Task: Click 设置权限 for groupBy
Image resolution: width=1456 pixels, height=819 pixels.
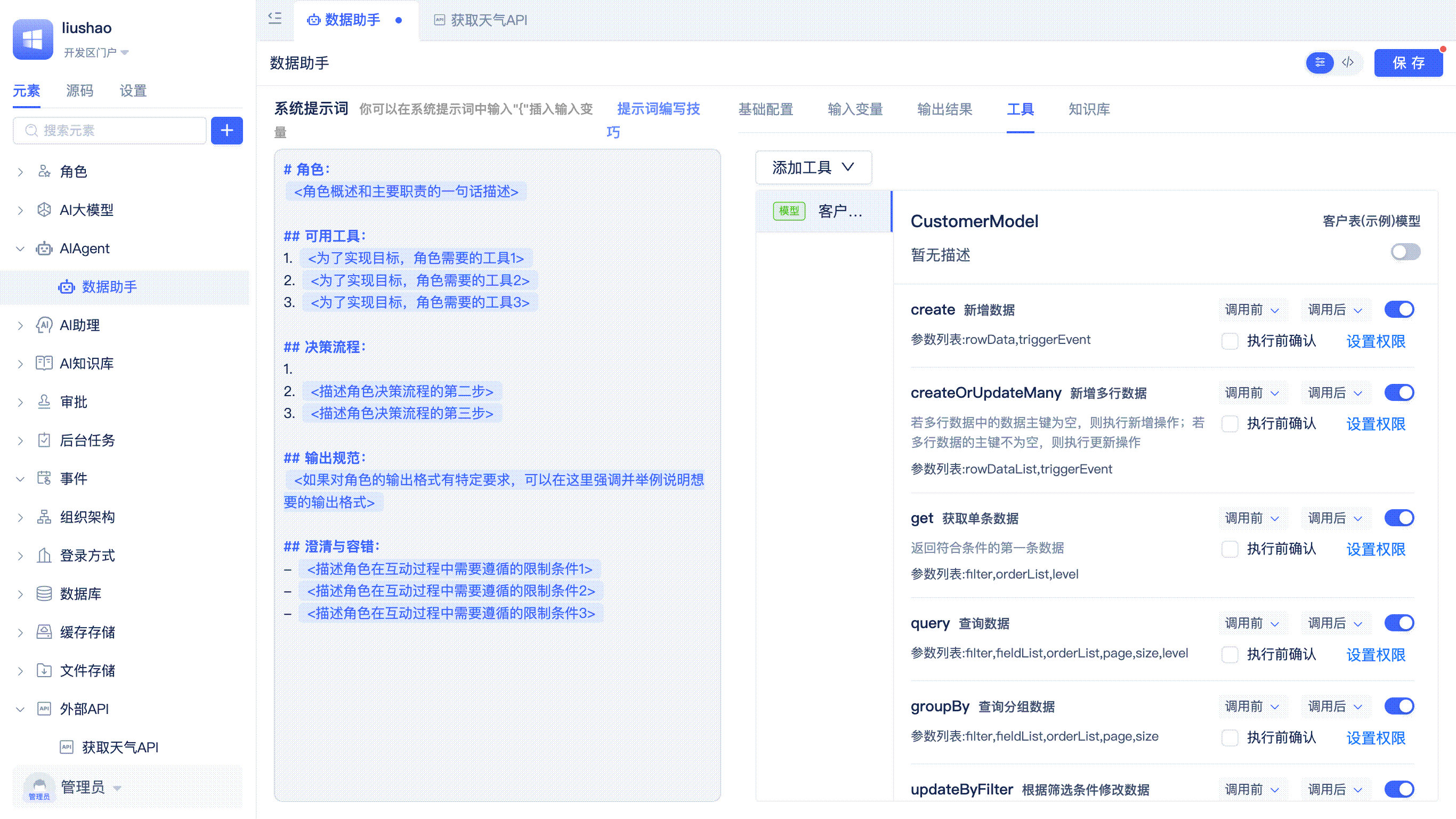Action: tap(1376, 738)
